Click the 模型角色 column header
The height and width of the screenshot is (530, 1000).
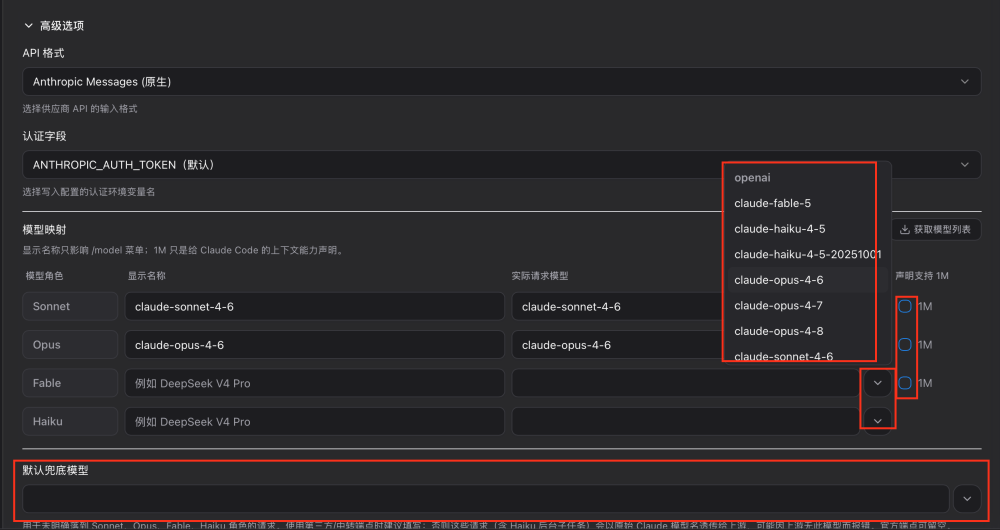45,276
